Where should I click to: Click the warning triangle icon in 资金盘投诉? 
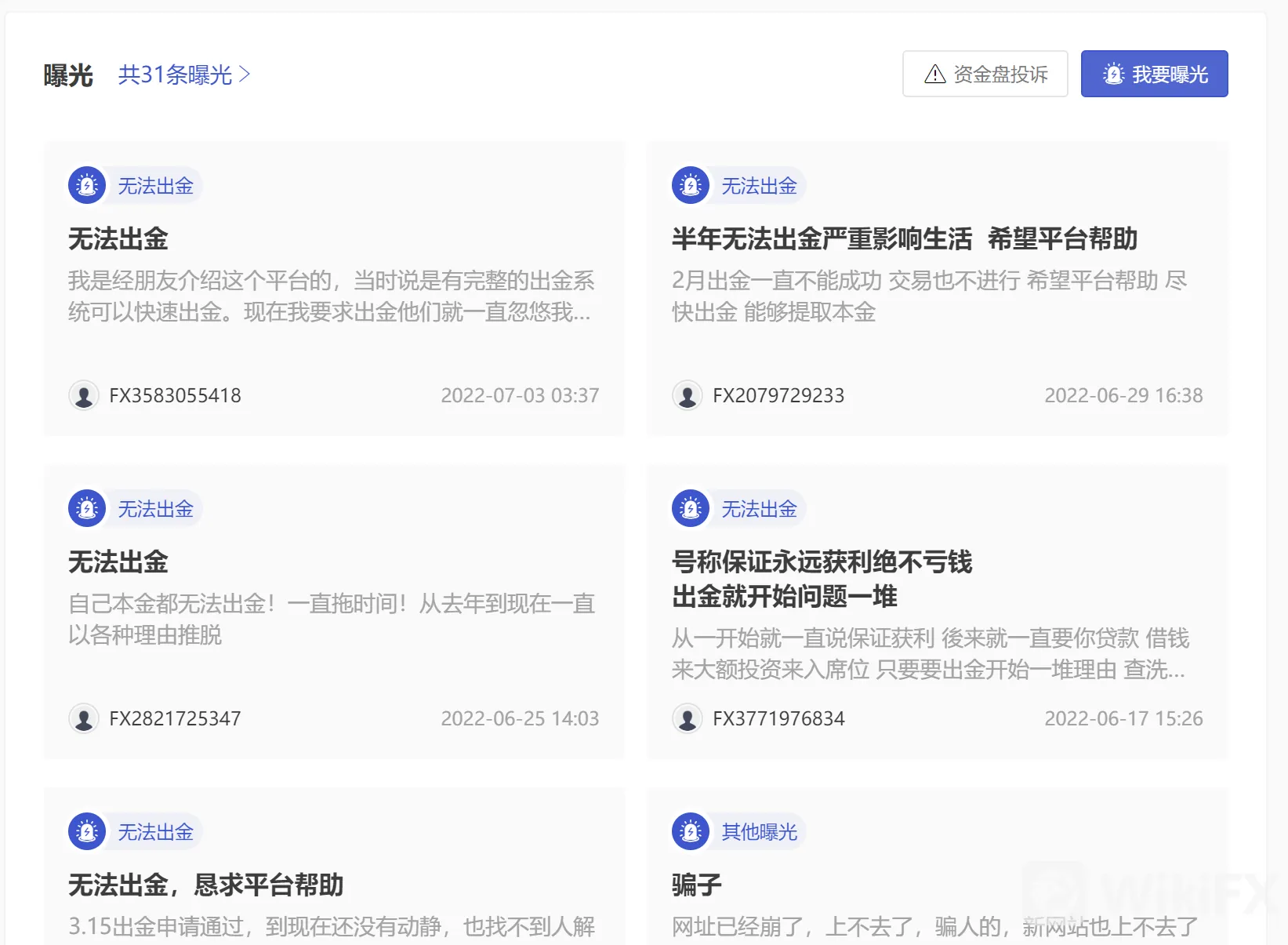[x=934, y=75]
